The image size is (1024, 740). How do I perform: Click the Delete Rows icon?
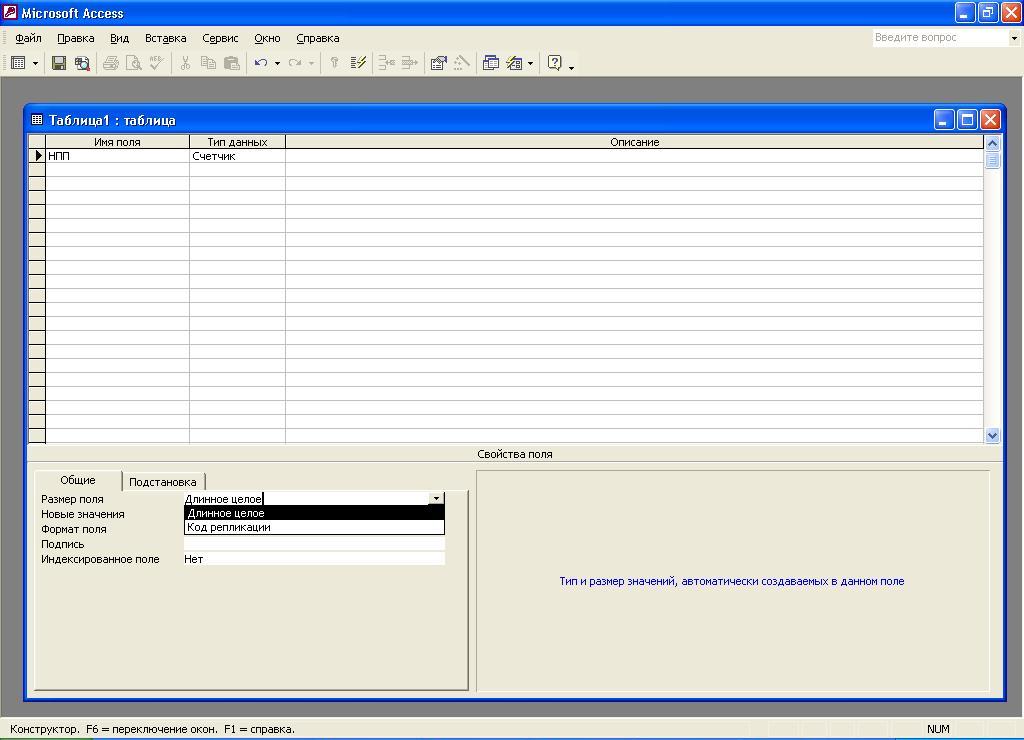click(409, 63)
